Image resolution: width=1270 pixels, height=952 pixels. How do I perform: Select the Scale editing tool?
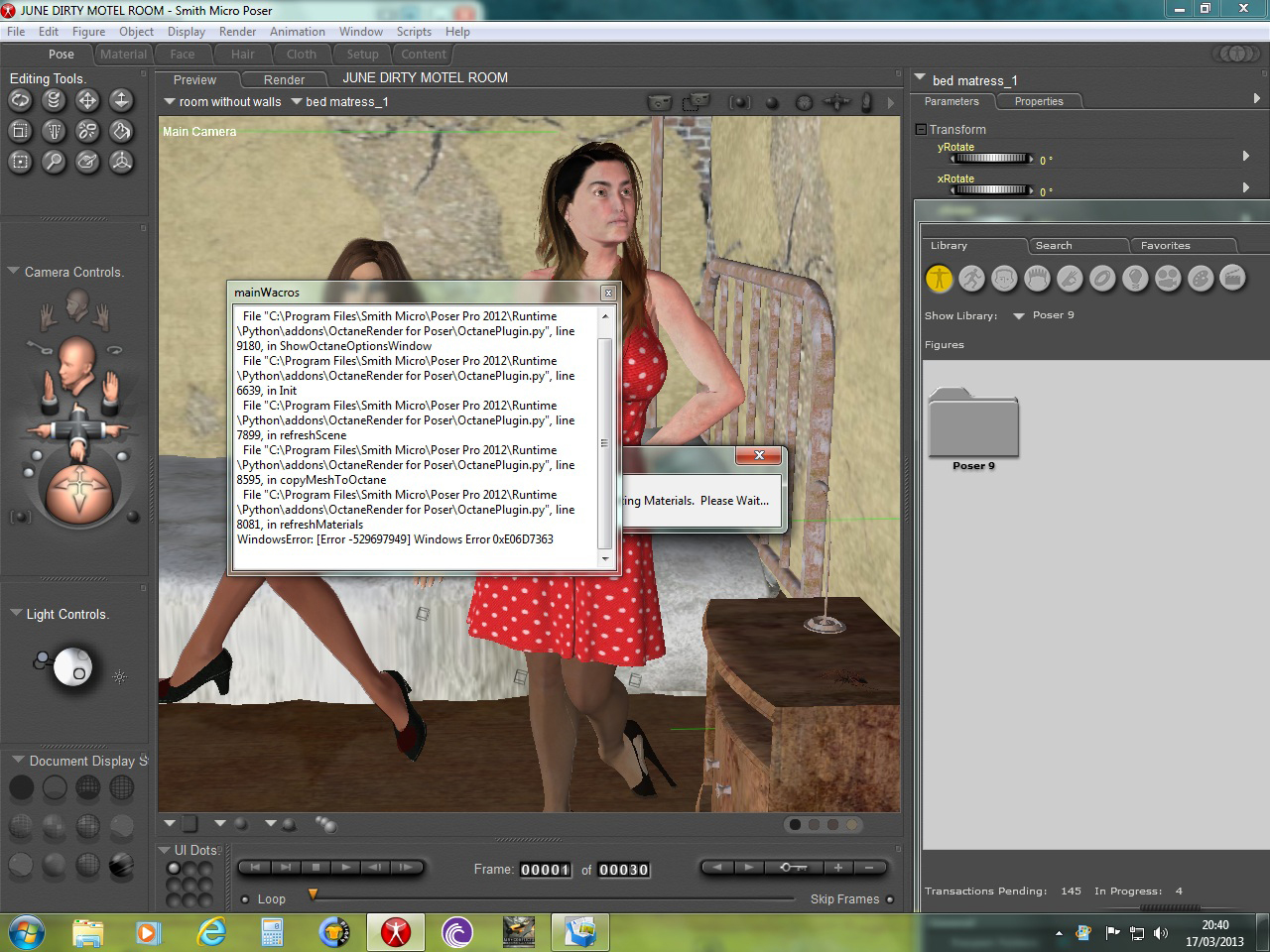[x=20, y=130]
